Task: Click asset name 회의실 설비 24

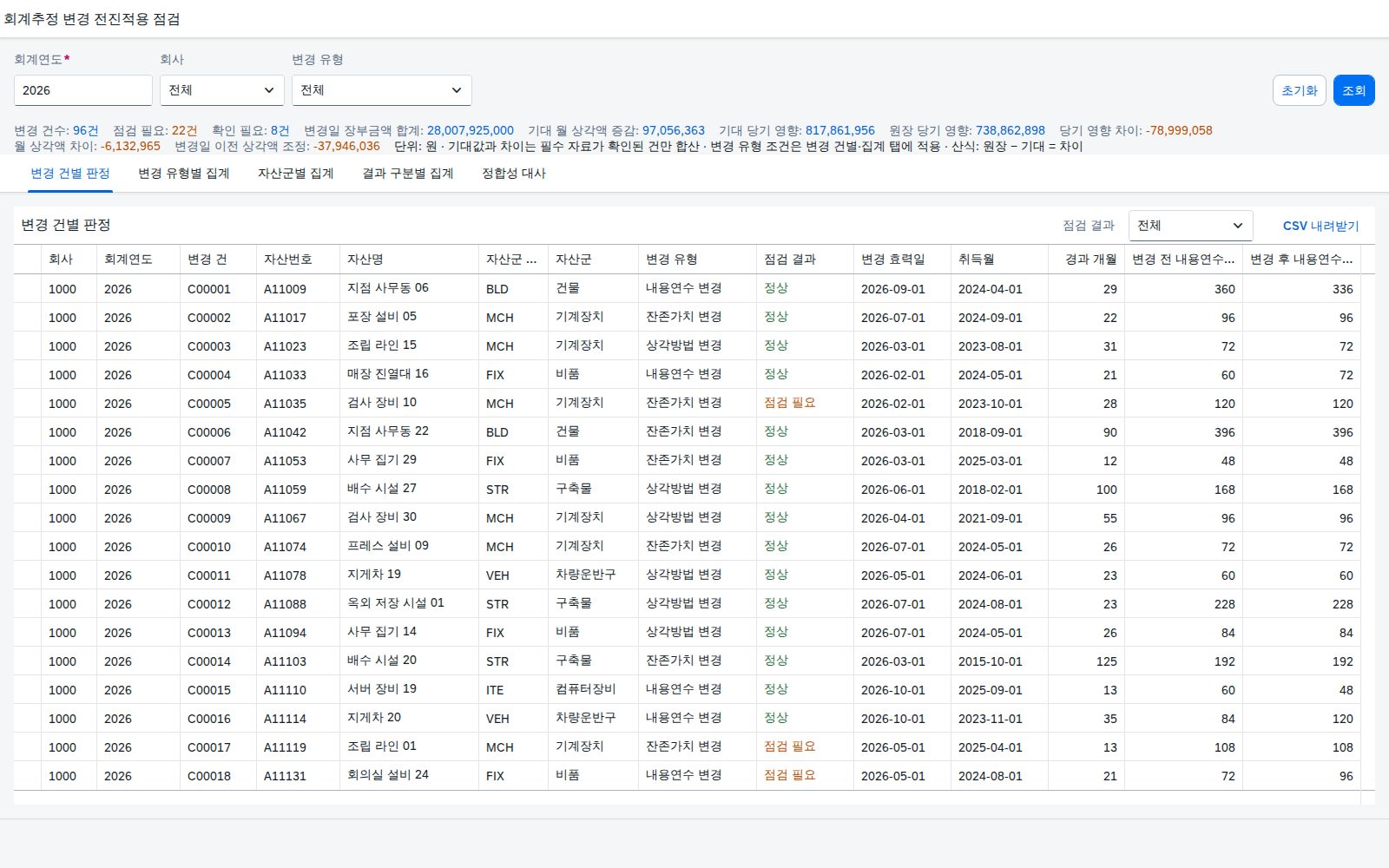Action: (x=388, y=775)
